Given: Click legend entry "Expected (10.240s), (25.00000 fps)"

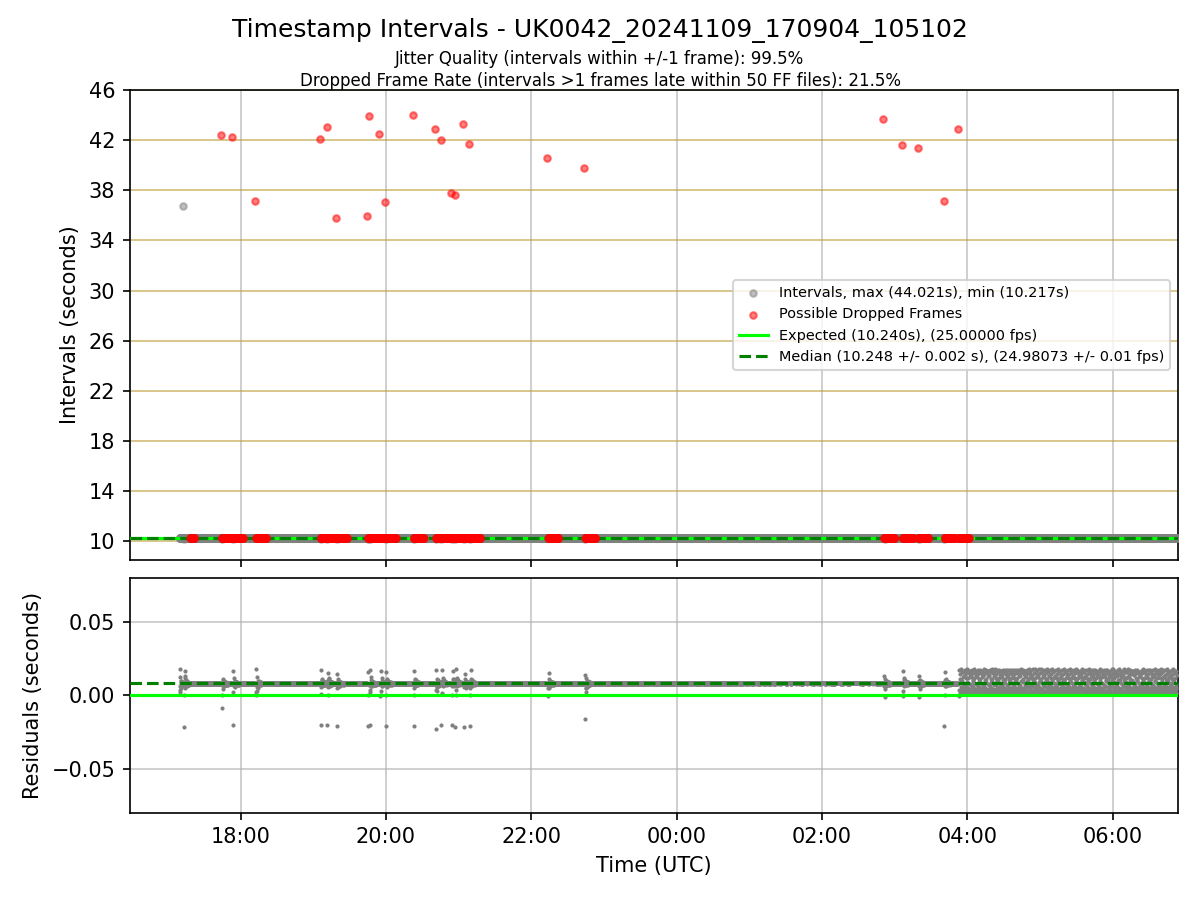Looking at the screenshot, I should pos(908,335).
